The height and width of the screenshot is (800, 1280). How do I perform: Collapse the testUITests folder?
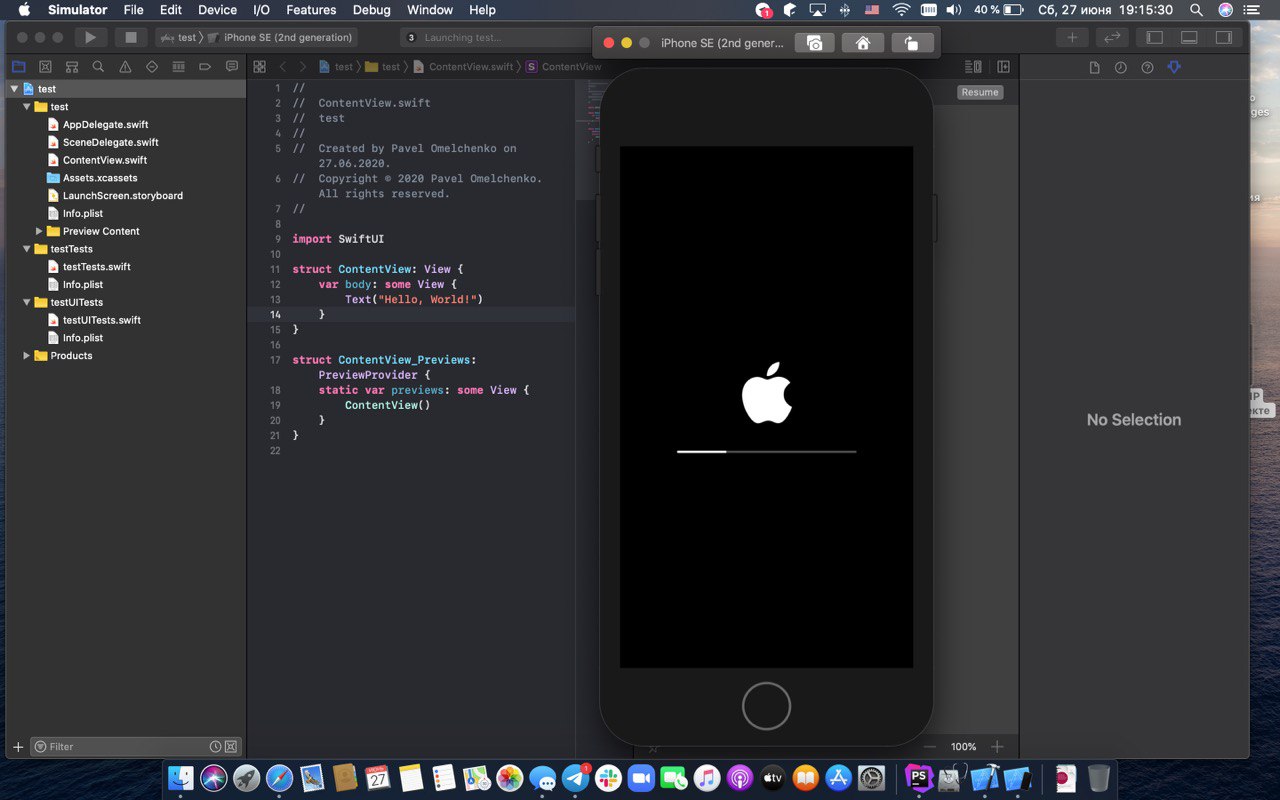coord(27,302)
